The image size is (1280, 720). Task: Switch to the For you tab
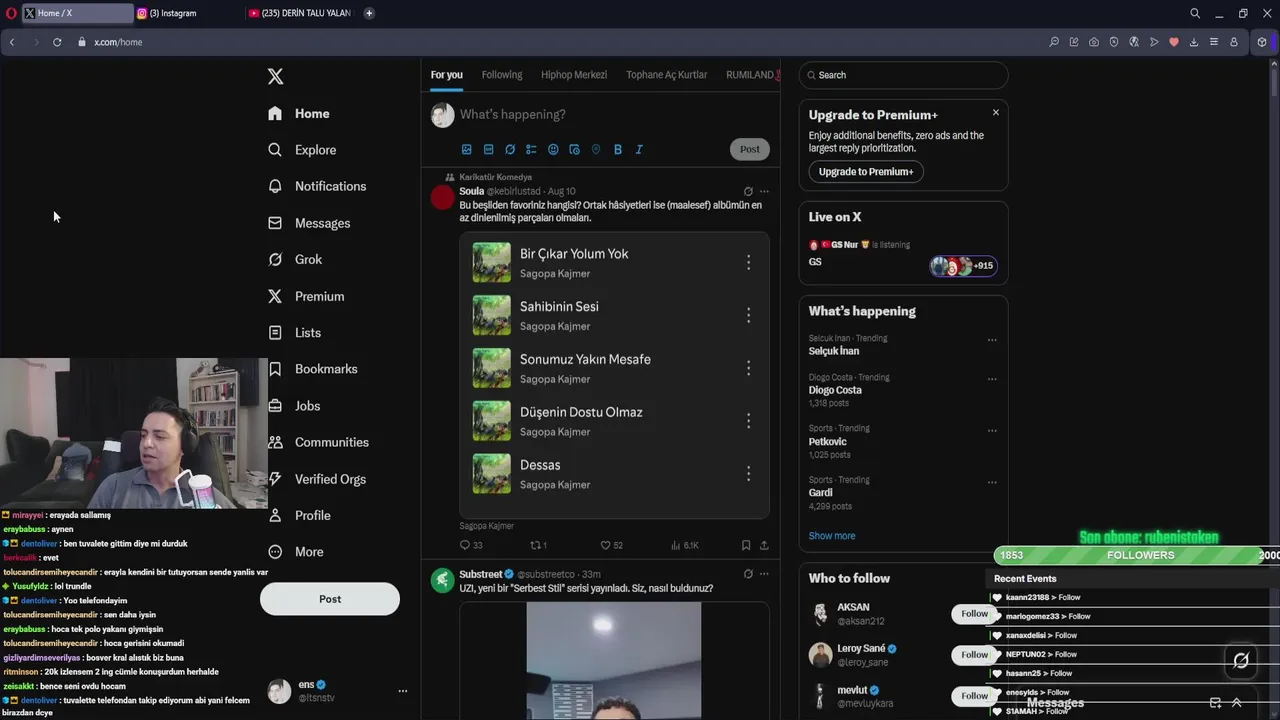(447, 75)
